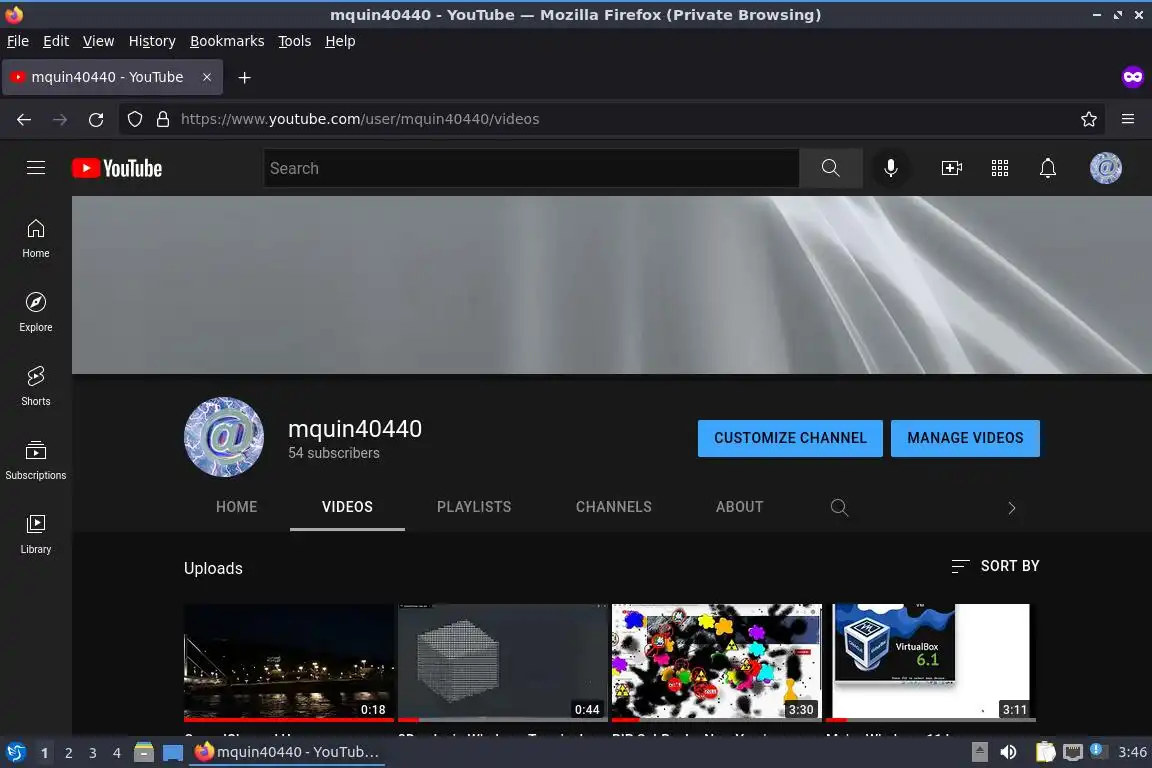Search within the channel using the magnifier
The width and height of the screenshot is (1152, 768).
pos(839,507)
